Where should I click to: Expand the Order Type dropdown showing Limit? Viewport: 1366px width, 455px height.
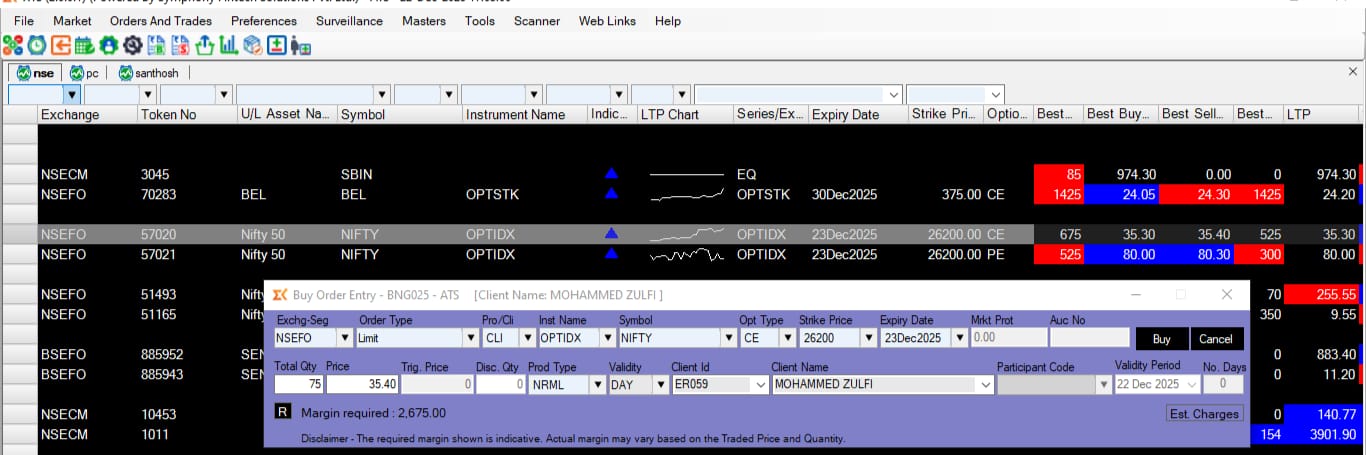pos(471,338)
